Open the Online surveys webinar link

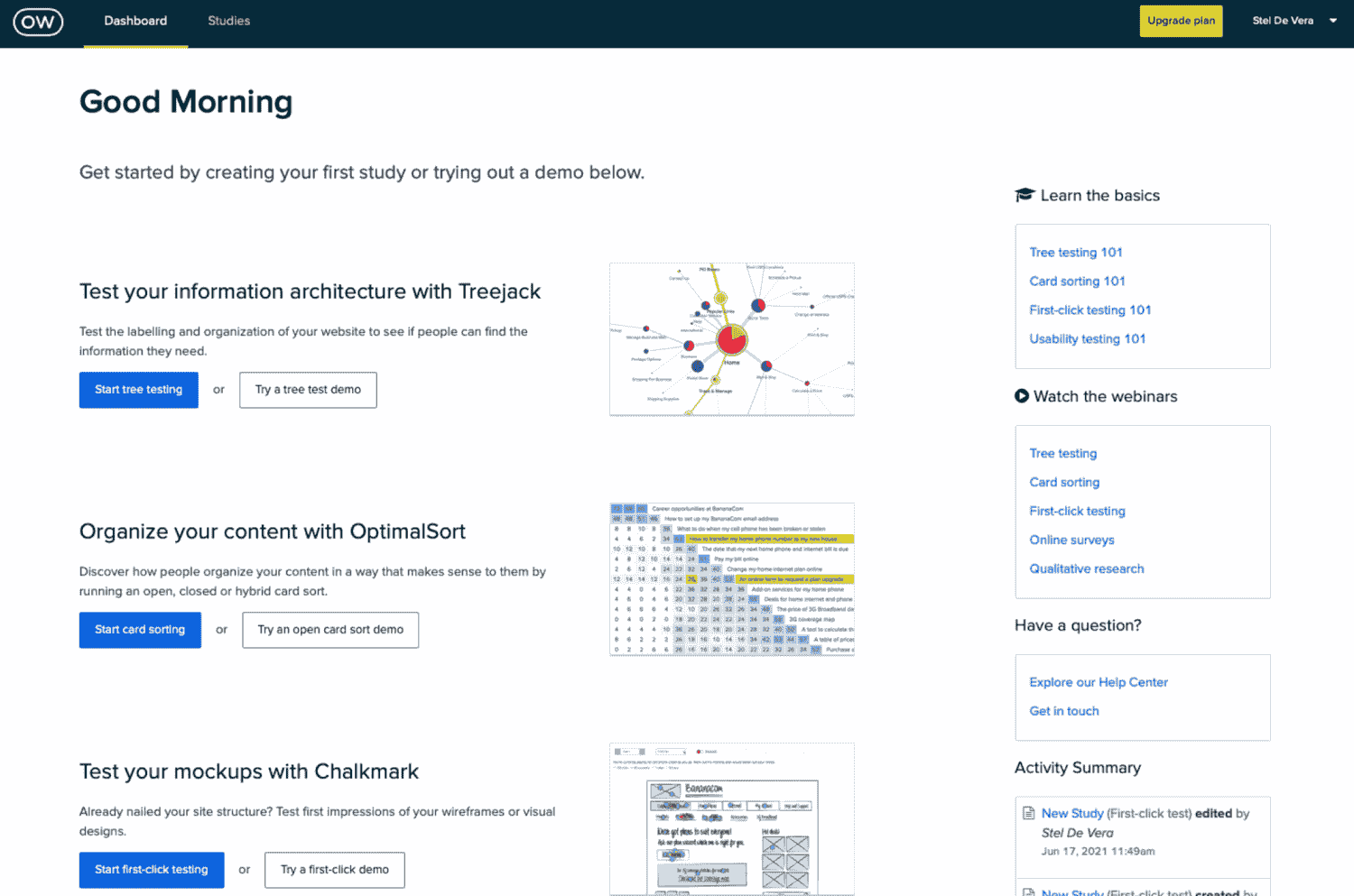tap(1072, 540)
